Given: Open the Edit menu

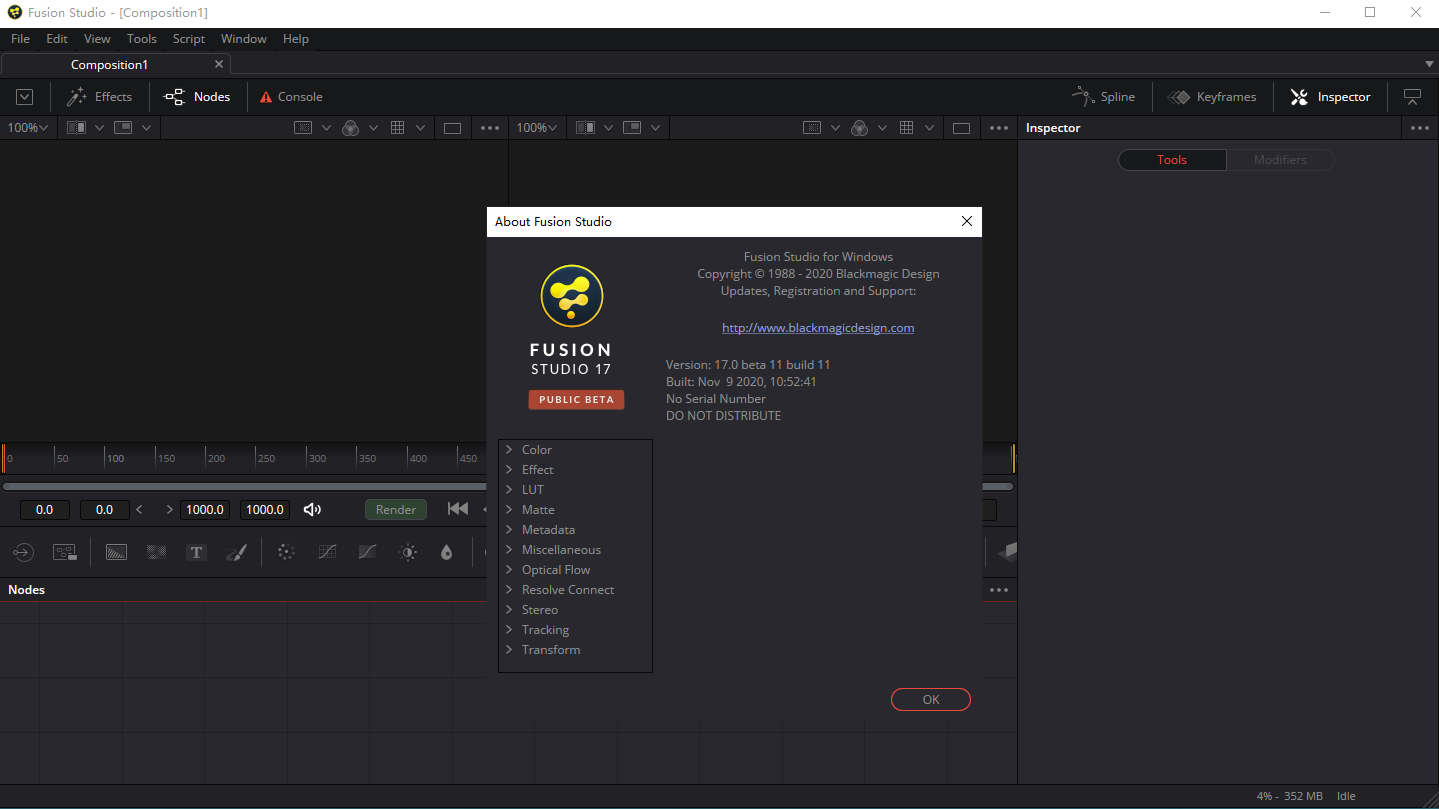Looking at the screenshot, I should tap(57, 39).
